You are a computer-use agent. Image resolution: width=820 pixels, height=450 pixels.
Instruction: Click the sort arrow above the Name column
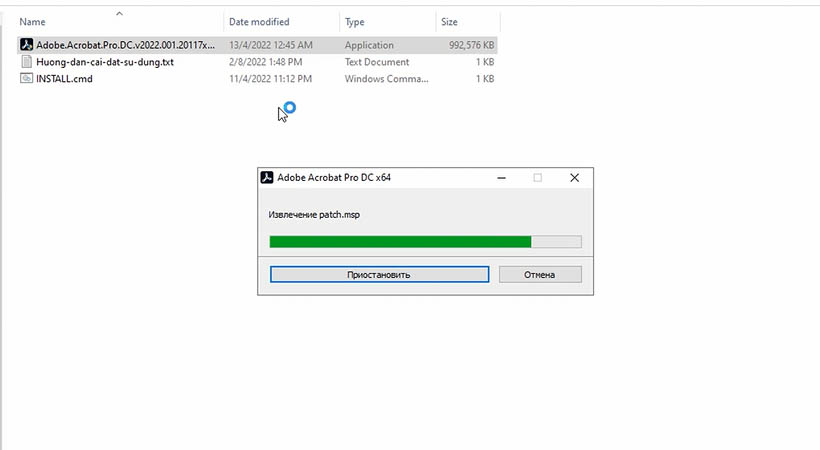click(x=119, y=14)
